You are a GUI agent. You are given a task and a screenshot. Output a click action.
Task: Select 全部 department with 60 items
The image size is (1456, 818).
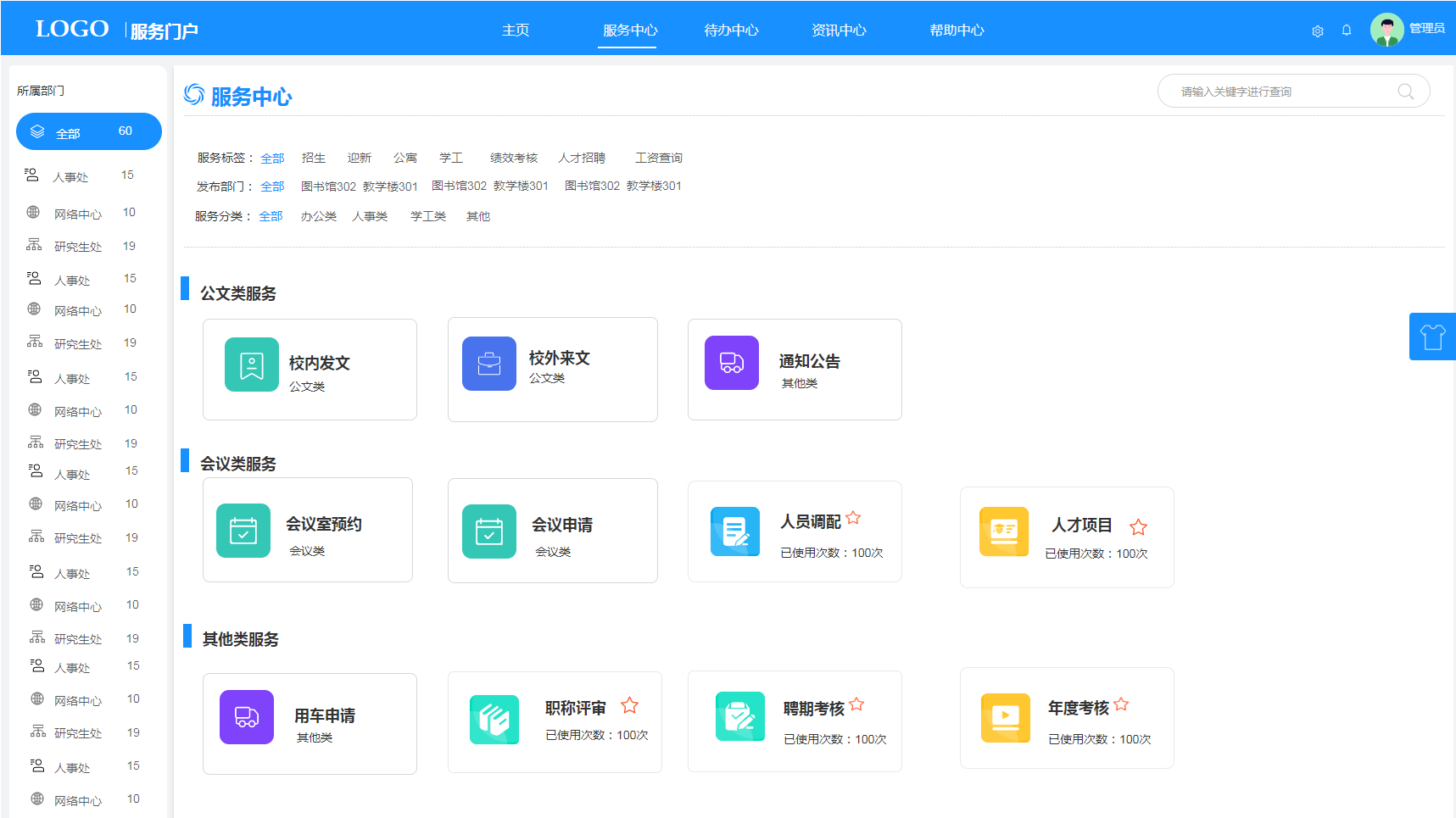click(89, 131)
